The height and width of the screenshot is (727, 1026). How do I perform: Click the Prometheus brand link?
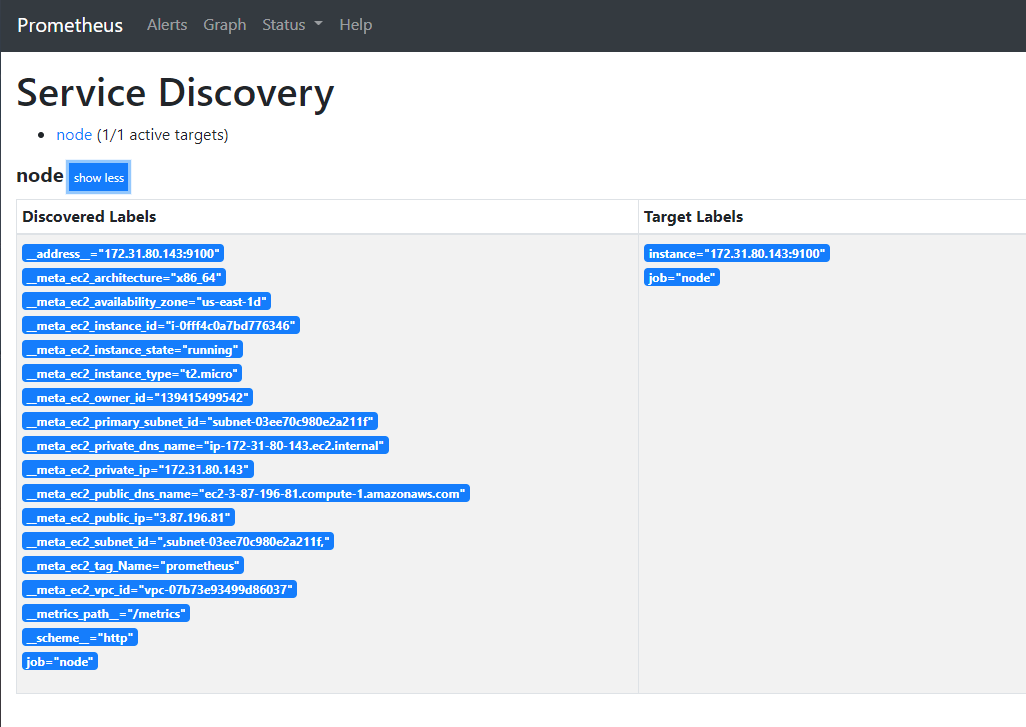click(x=70, y=25)
